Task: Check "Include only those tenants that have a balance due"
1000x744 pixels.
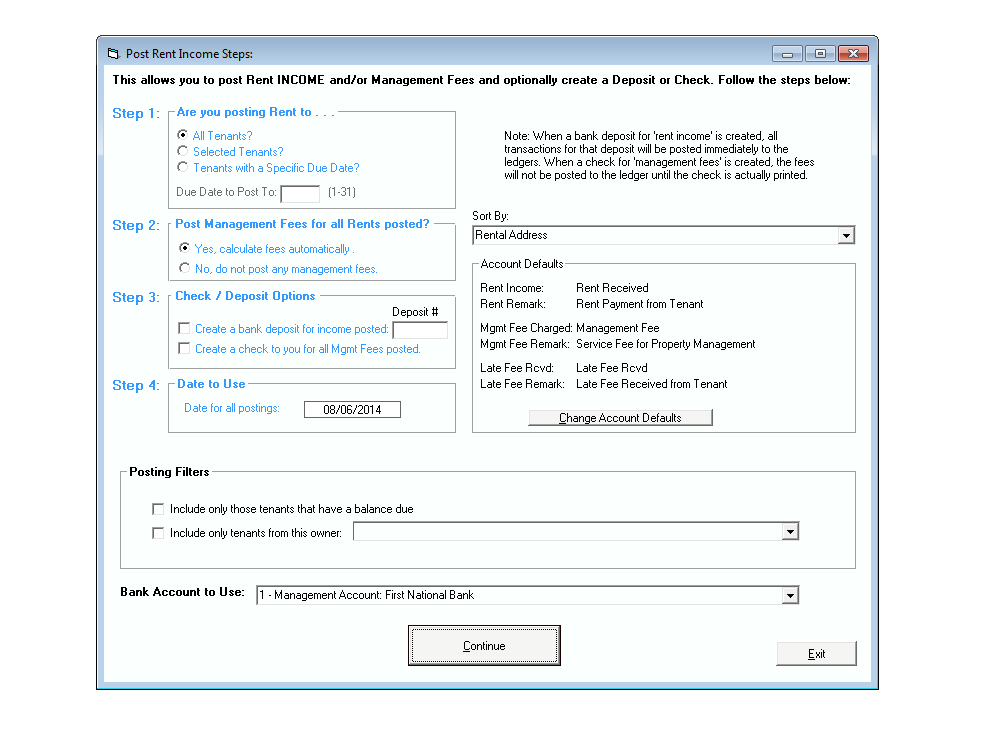Action: click(x=158, y=508)
